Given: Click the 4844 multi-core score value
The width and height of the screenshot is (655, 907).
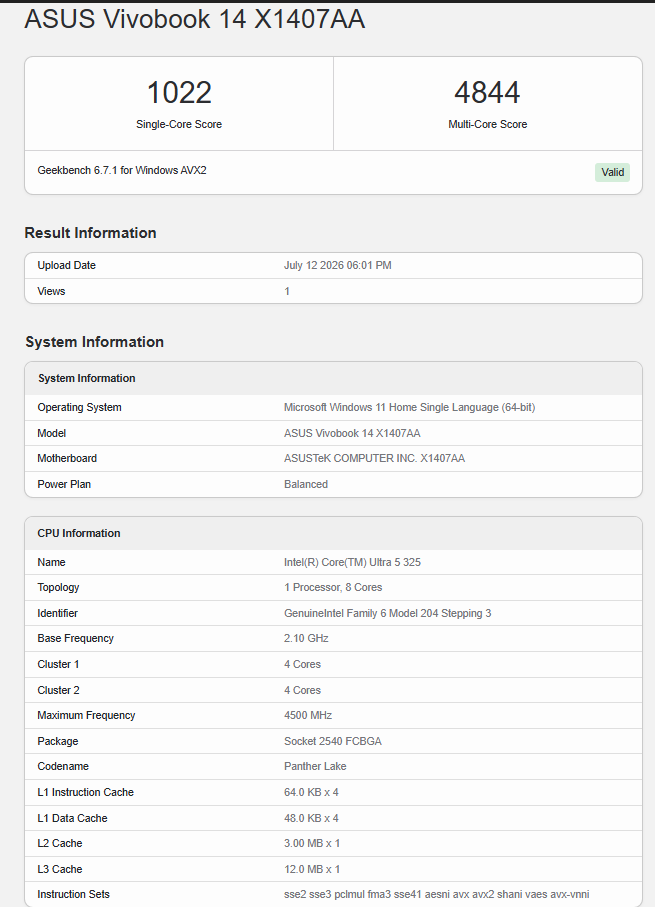Looking at the screenshot, I should (487, 93).
